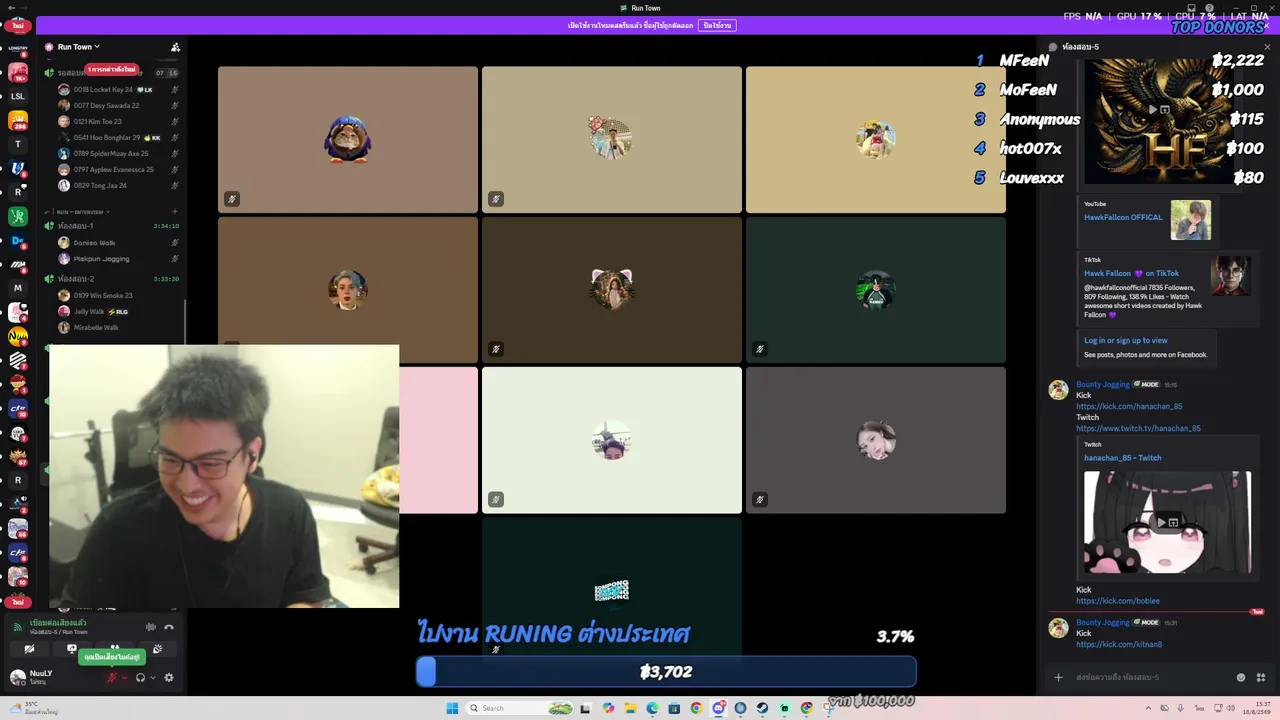Open the T server in the sidebar
Screen dimensions: 1280x720
pyautogui.click(x=17, y=144)
